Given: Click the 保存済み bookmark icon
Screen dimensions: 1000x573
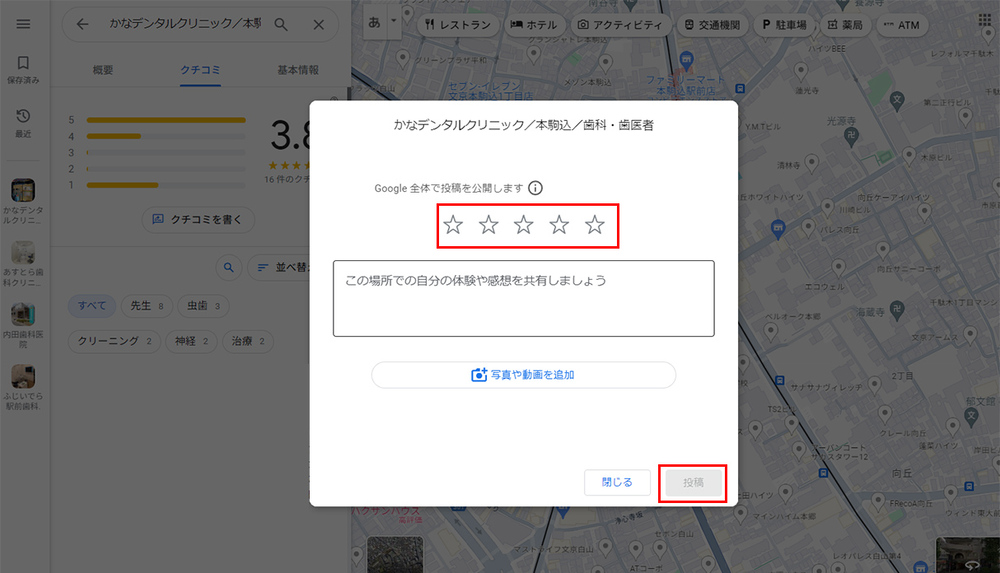Looking at the screenshot, I should (24, 64).
